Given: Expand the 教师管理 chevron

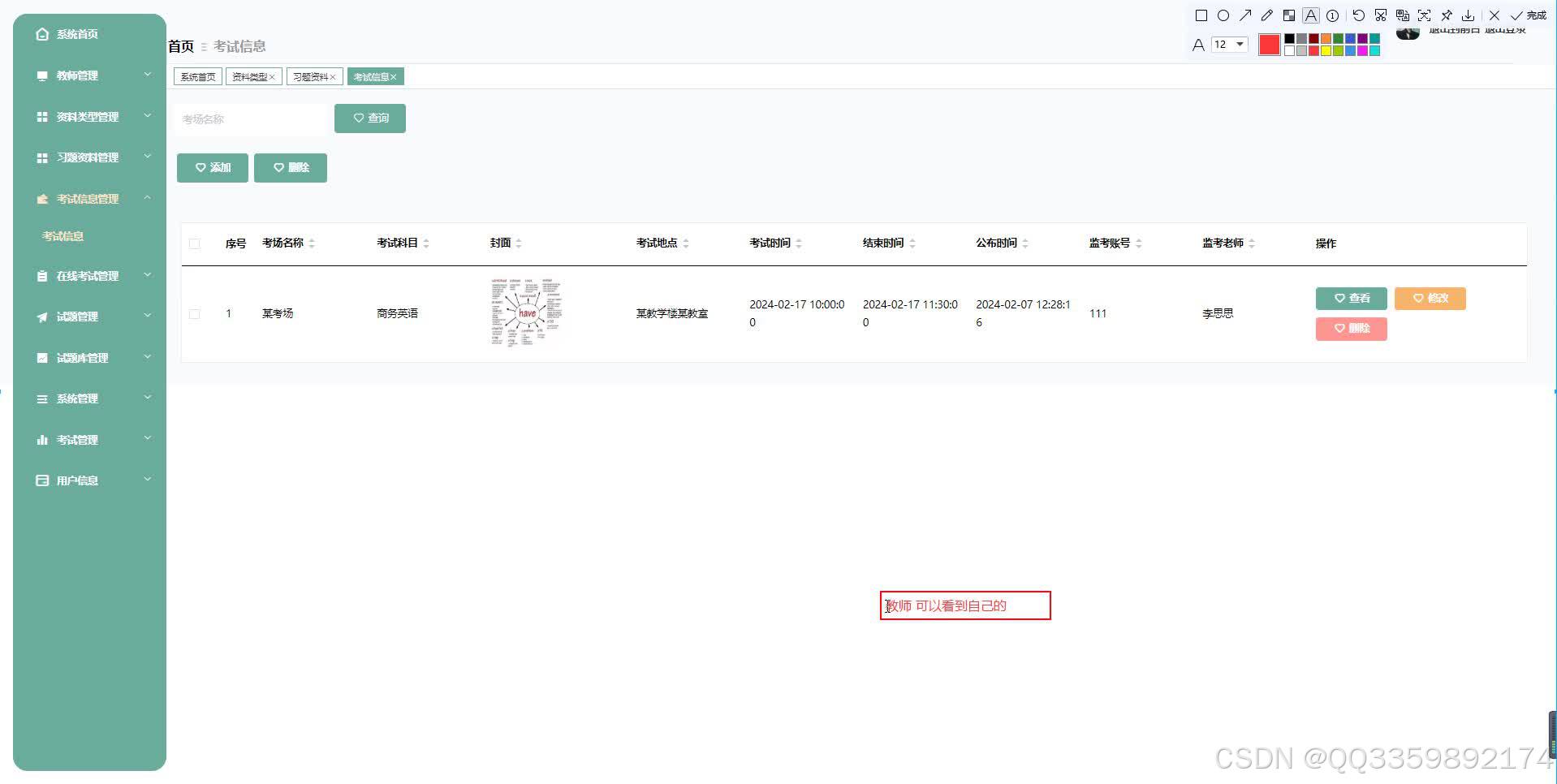Looking at the screenshot, I should [x=148, y=75].
